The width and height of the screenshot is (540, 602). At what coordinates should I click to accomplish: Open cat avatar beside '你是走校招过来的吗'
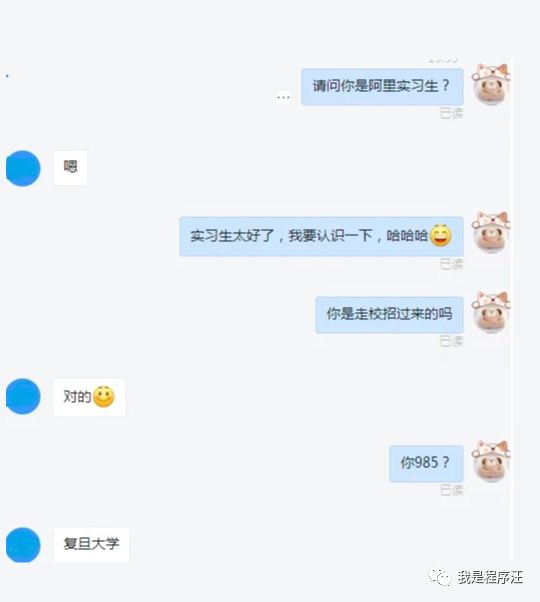click(x=491, y=312)
